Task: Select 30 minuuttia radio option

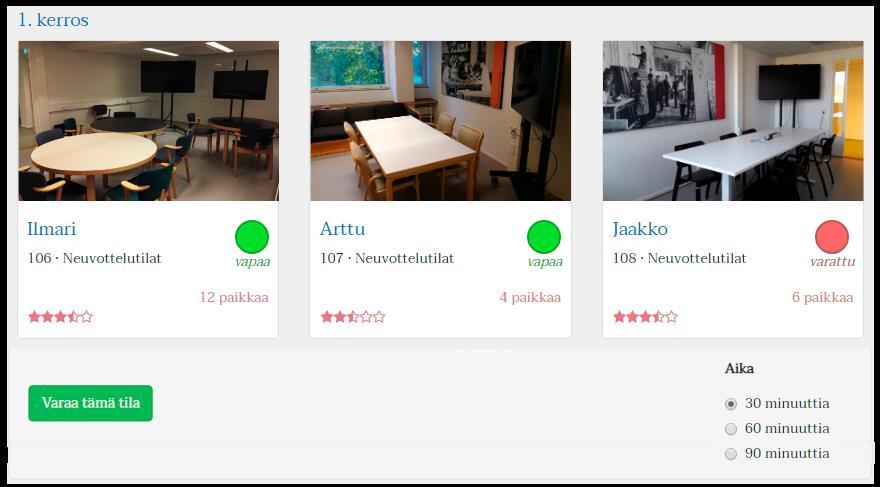Action: [x=731, y=404]
